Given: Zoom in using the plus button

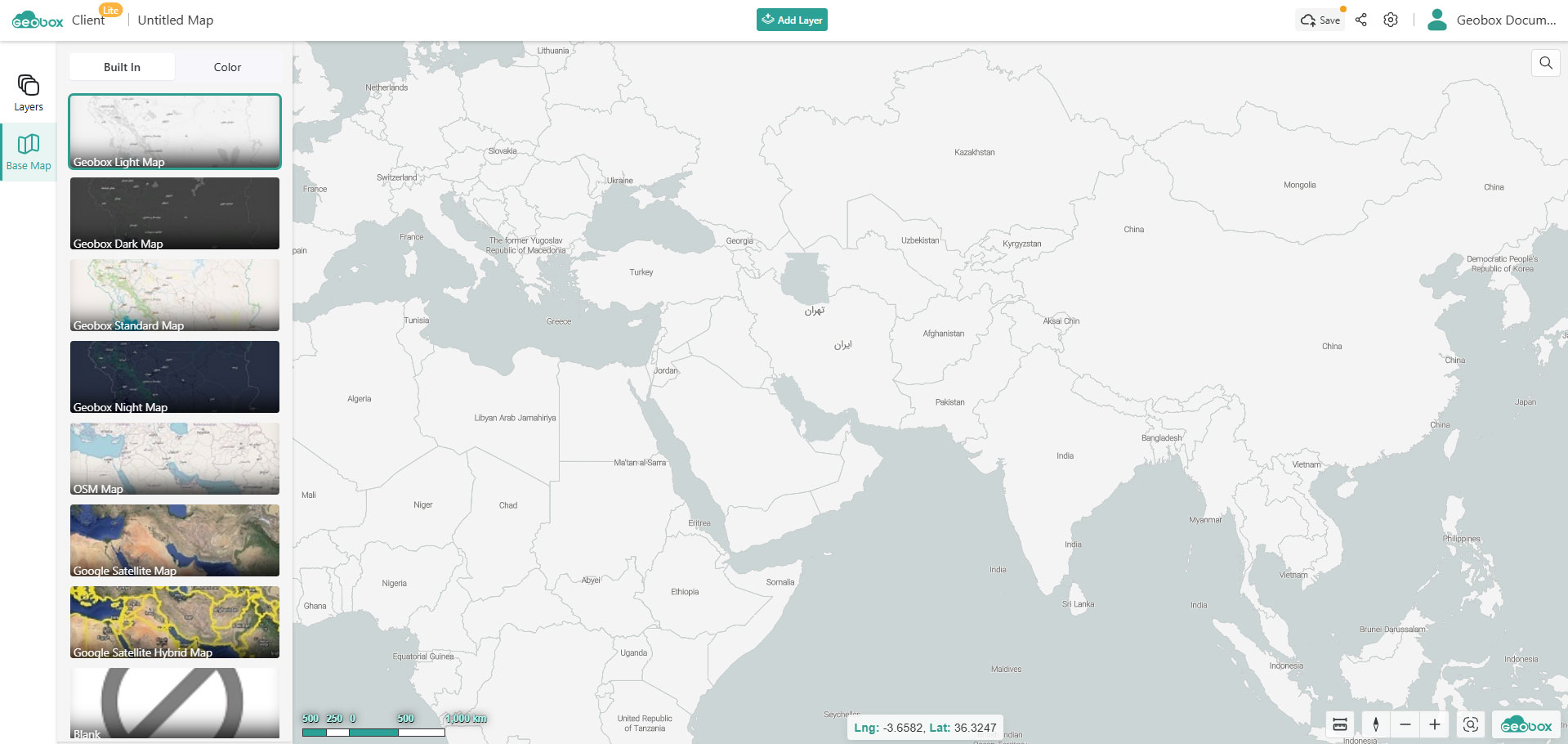Looking at the screenshot, I should (x=1435, y=724).
